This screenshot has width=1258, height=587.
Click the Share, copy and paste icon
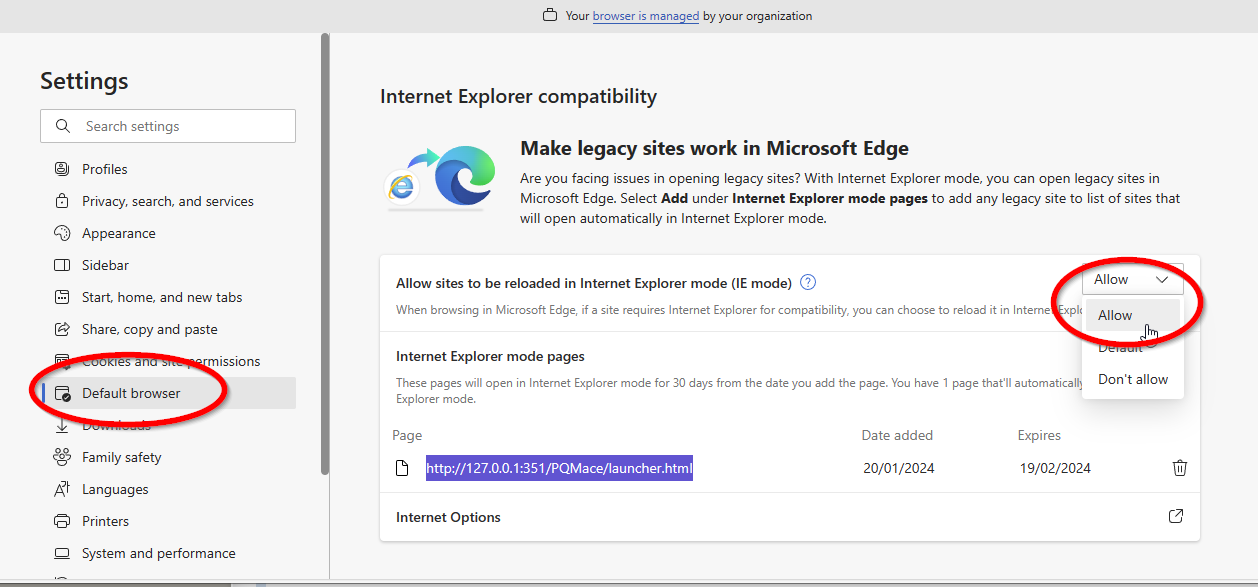click(x=62, y=329)
